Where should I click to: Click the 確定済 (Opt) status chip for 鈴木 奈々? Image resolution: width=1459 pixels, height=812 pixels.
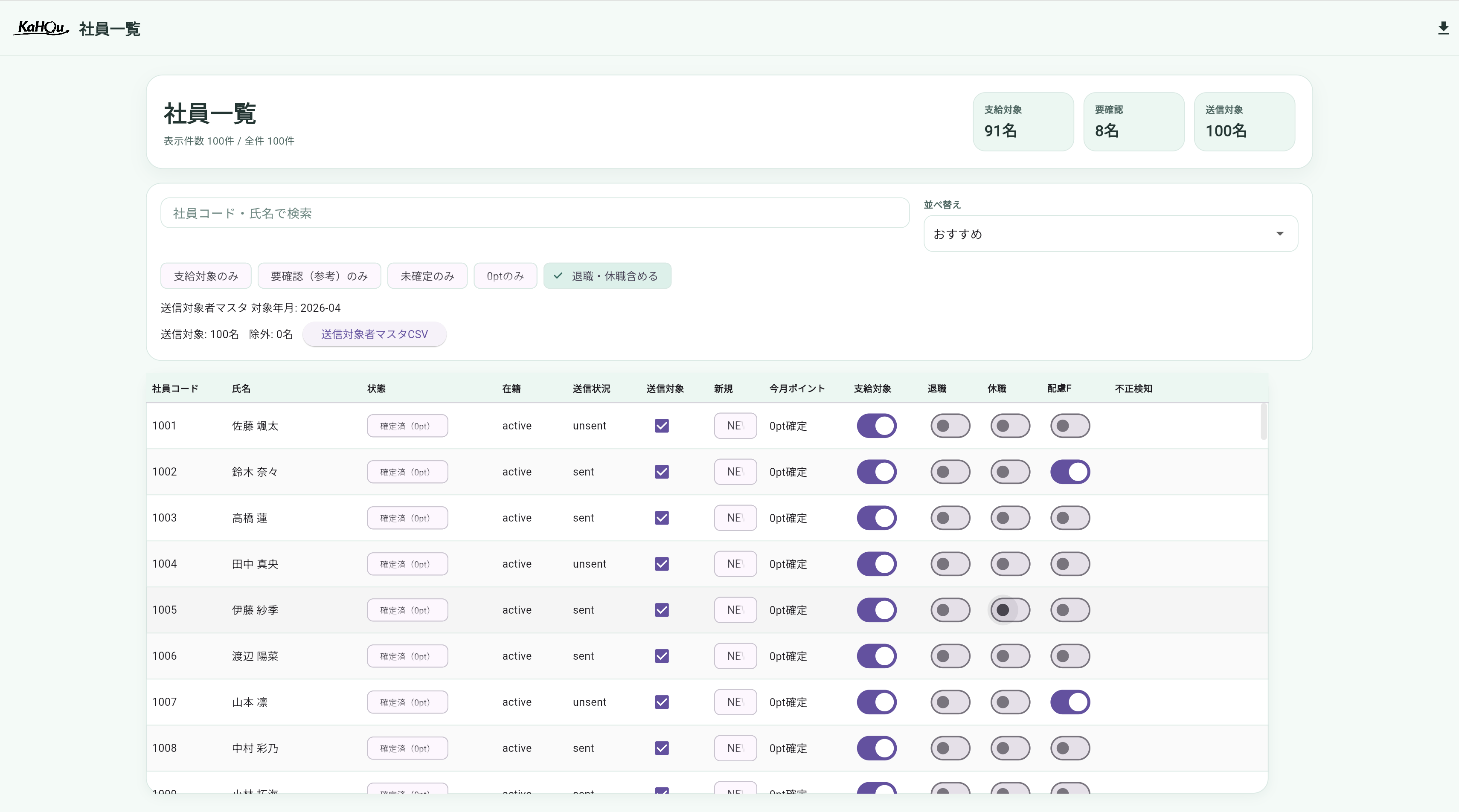click(x=407, y=472)
